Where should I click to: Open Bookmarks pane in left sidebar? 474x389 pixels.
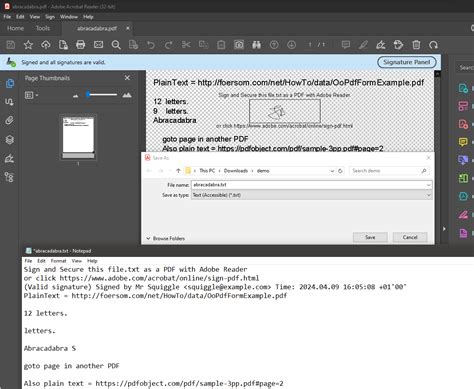10,102
